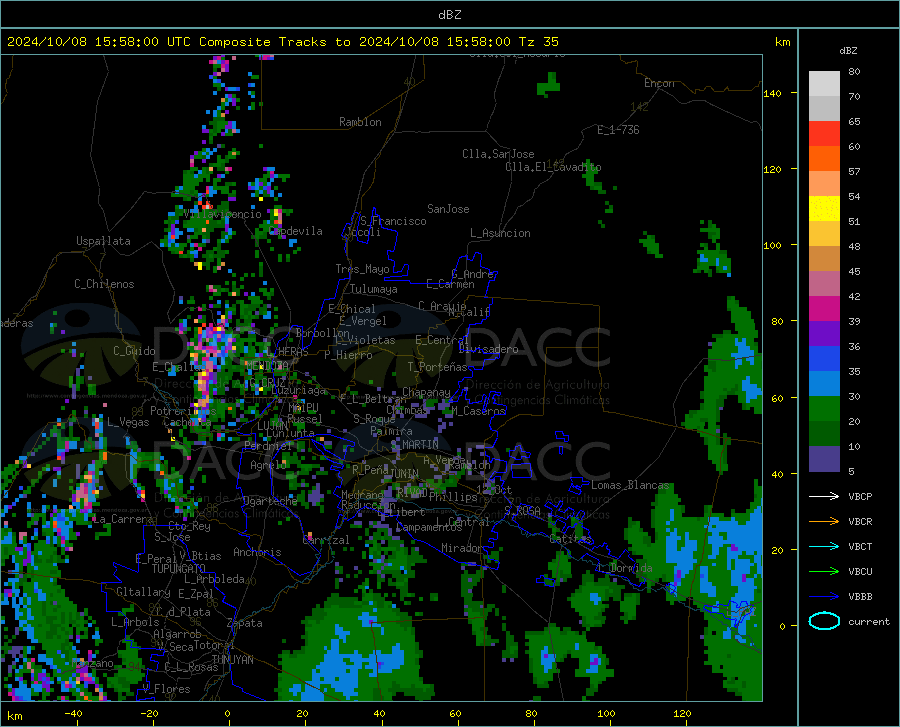This screenshot has height=727, width=900.
Task: Click the E_1-736 map label
Action: (x=618, y=130)
